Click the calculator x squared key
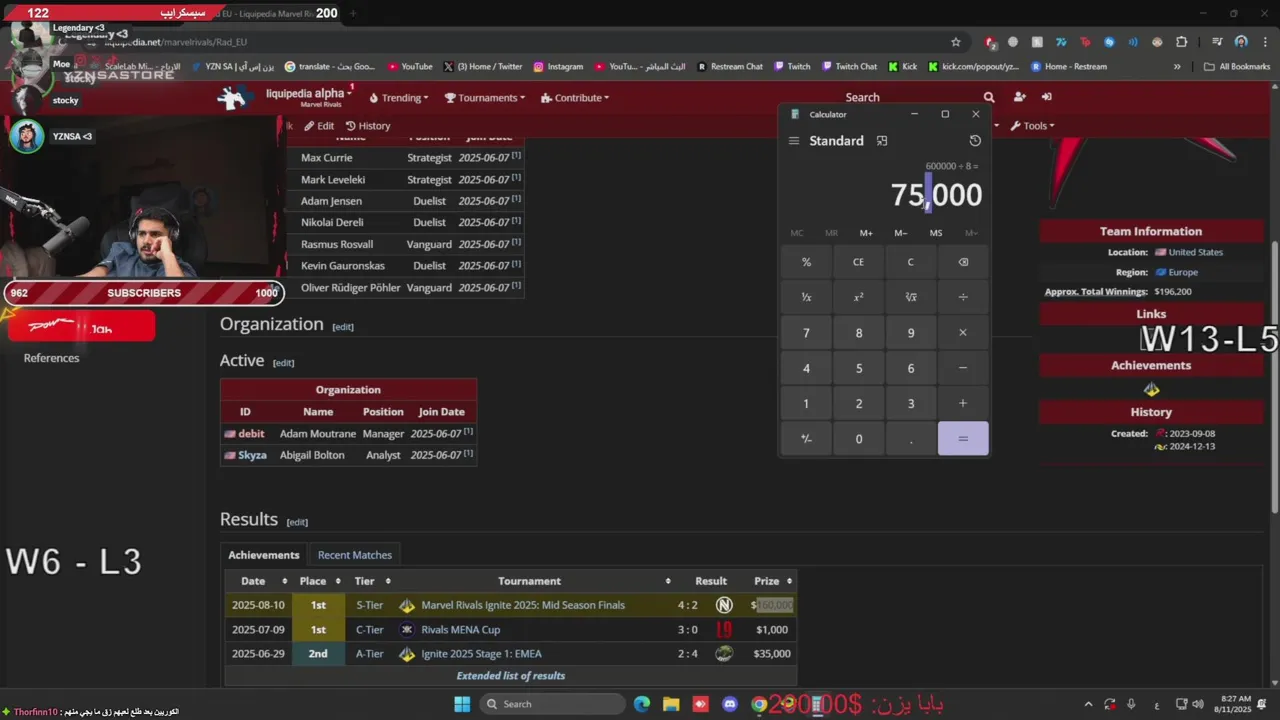Viewport: 1280px width, 720px height. point(858,297)
